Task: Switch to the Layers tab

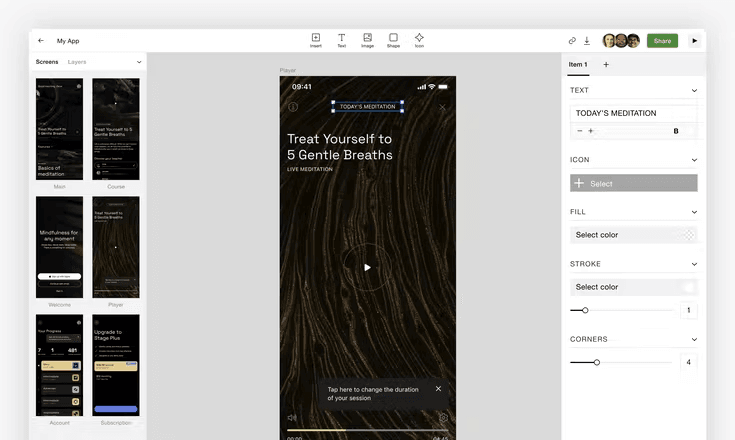Action: (x=77, y=62)
